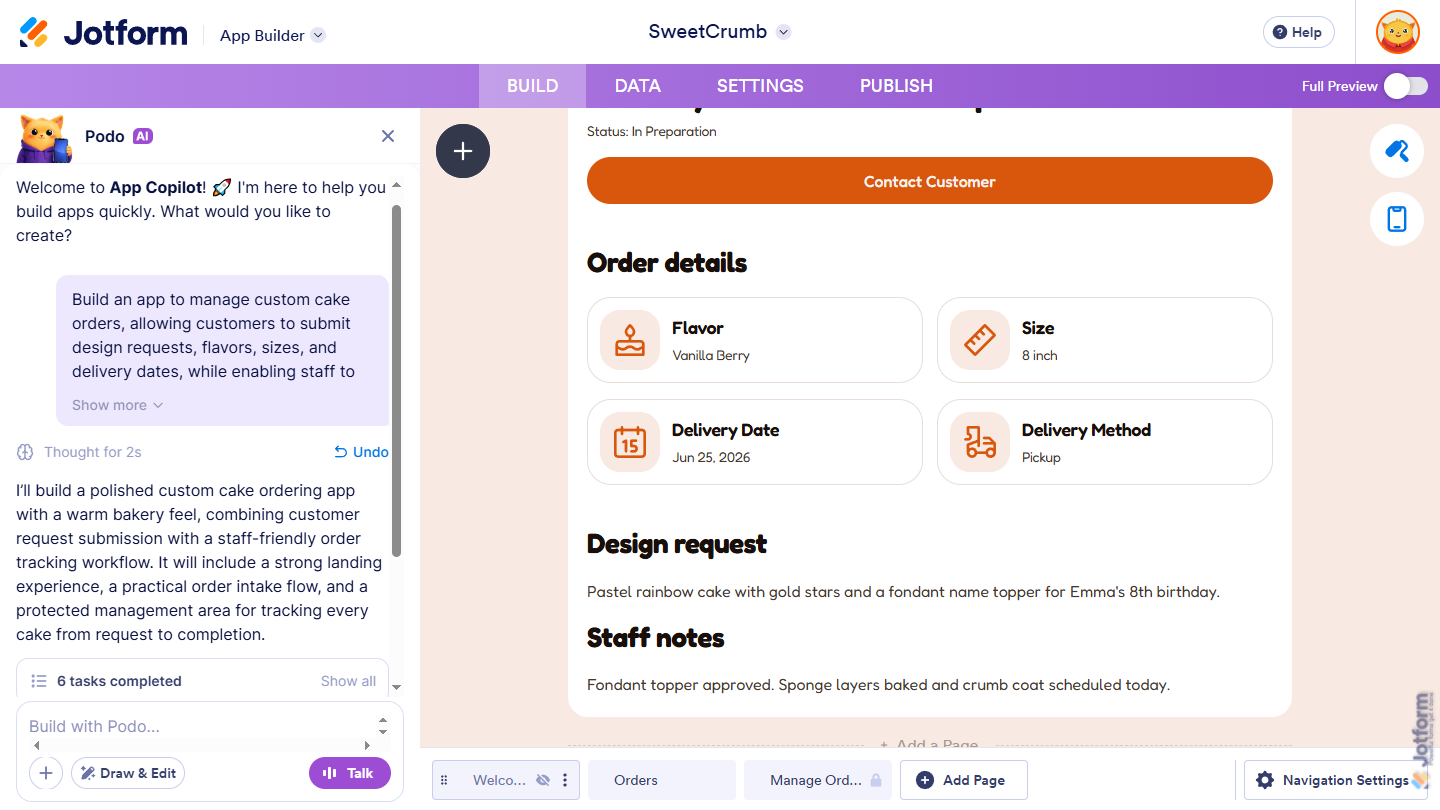This screenshot has height=810, width=1440.
Task: Open the Draw & Edit tool
Action: 128,773
